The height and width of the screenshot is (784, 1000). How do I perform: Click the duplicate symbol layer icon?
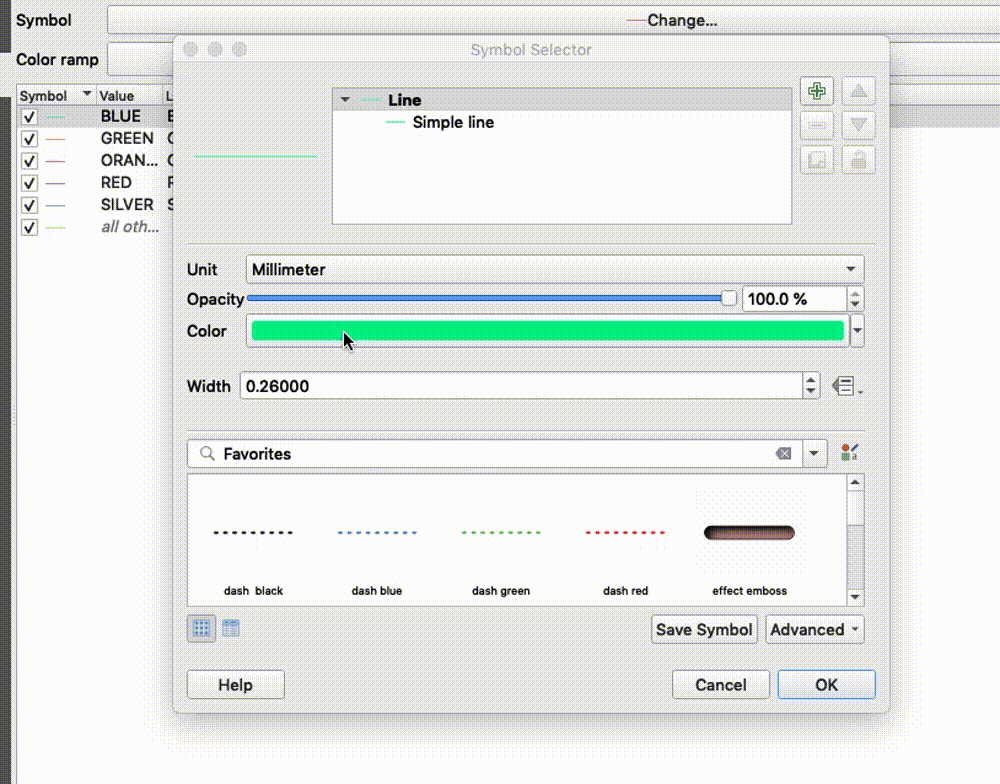point(818,159)
